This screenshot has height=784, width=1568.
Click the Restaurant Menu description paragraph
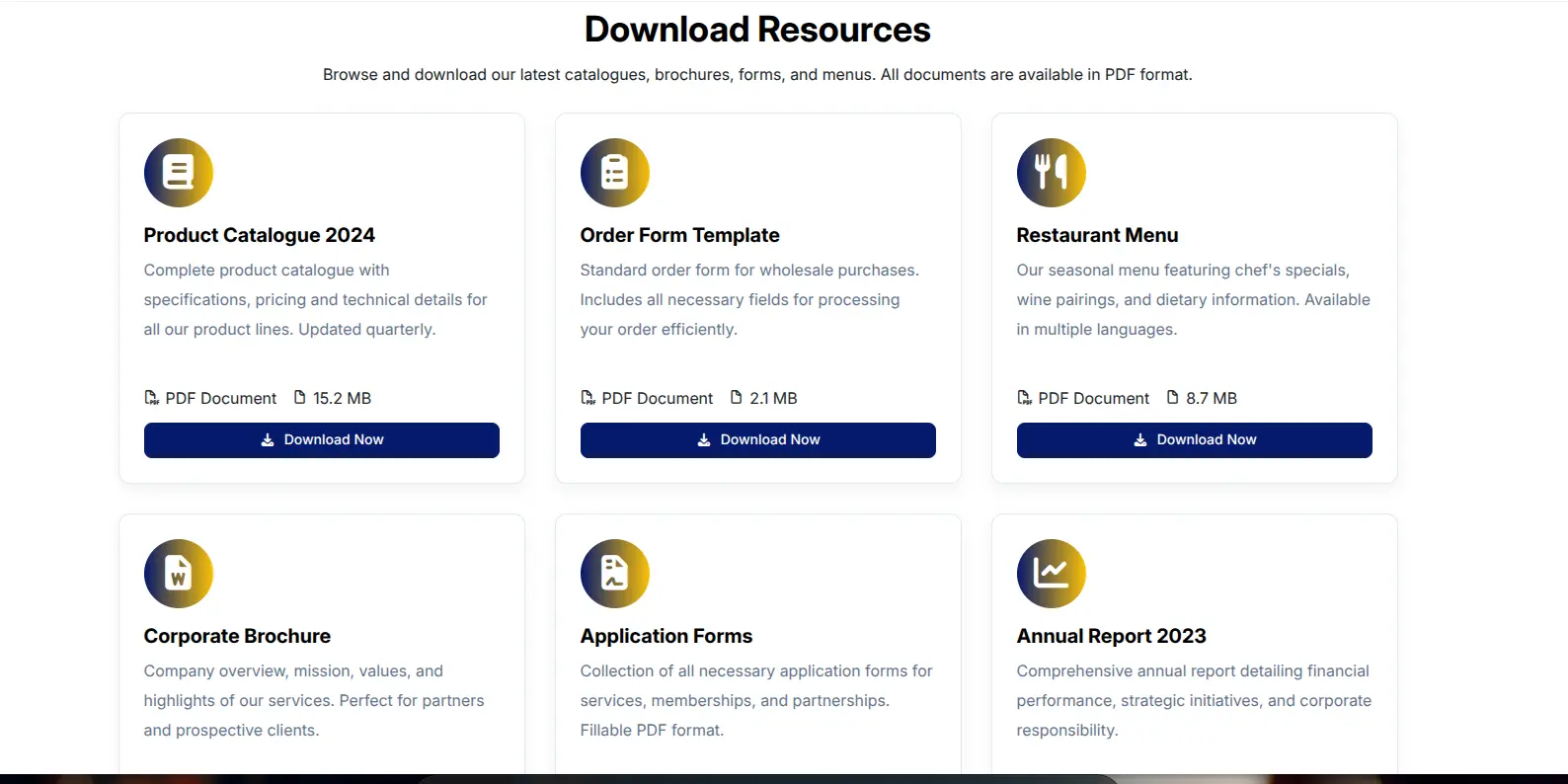click(1194, 299)
